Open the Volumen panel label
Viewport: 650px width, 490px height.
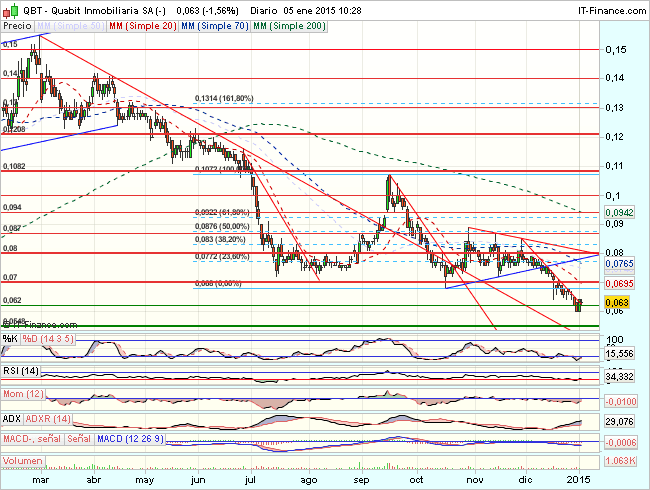[23, 461]
